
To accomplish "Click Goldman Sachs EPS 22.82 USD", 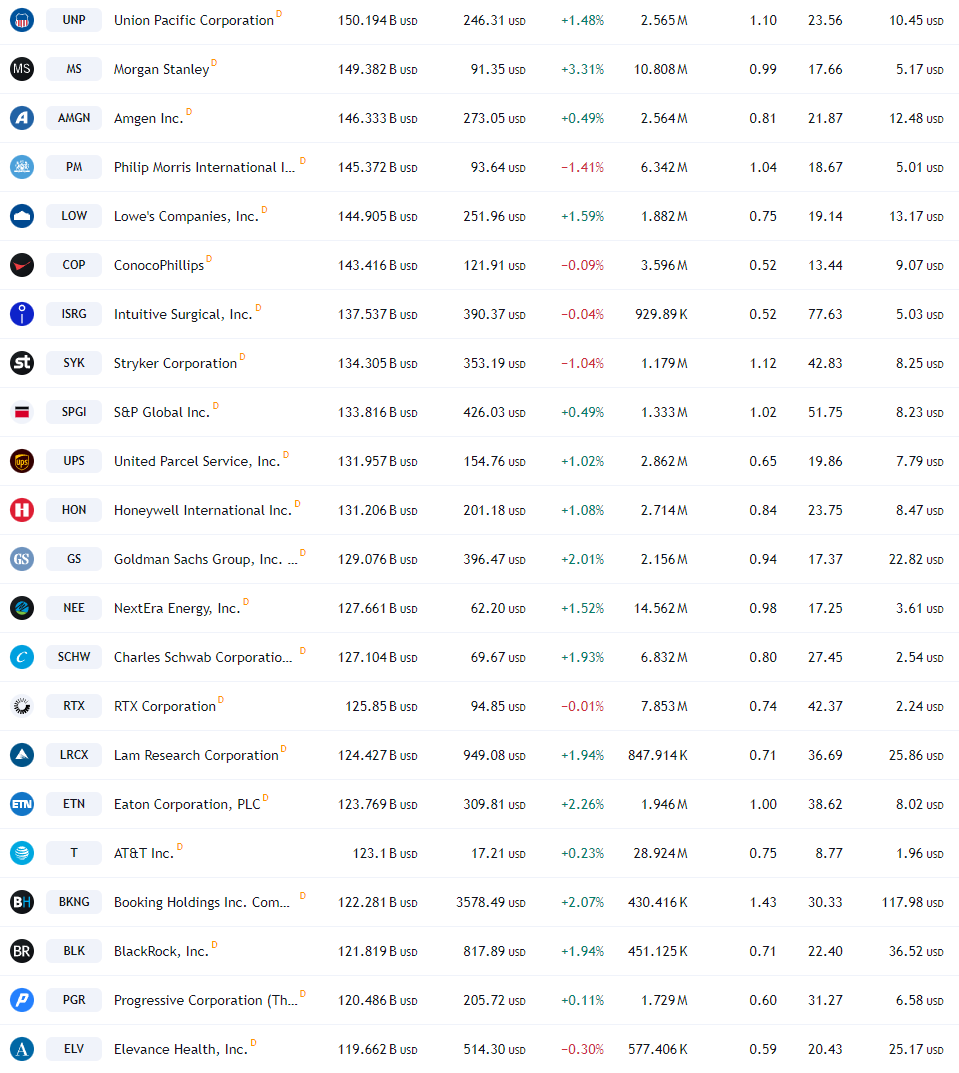I will coord(916,559).
